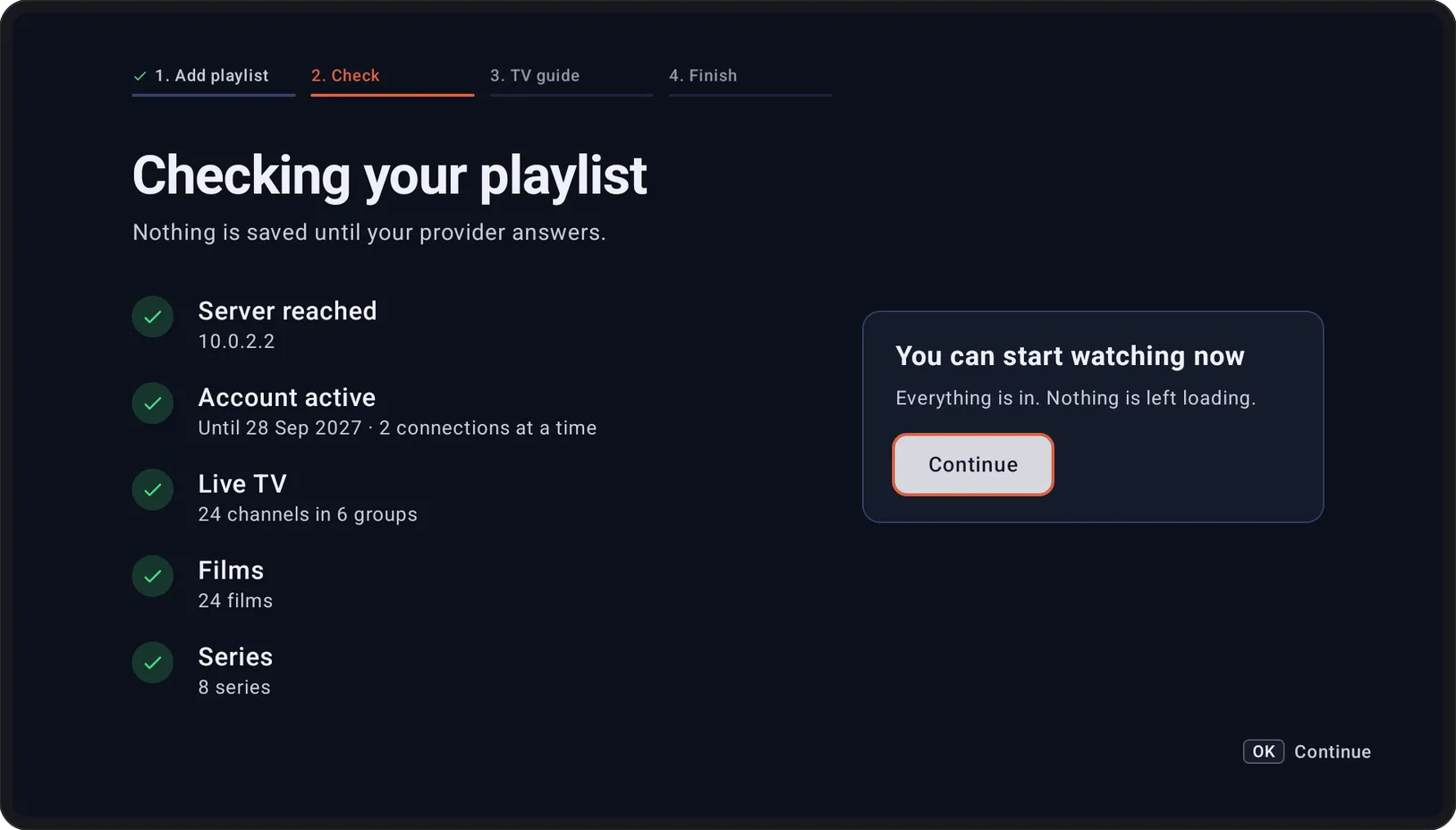
Task: Click the You can start watching now title
Action: point(1070,356)
